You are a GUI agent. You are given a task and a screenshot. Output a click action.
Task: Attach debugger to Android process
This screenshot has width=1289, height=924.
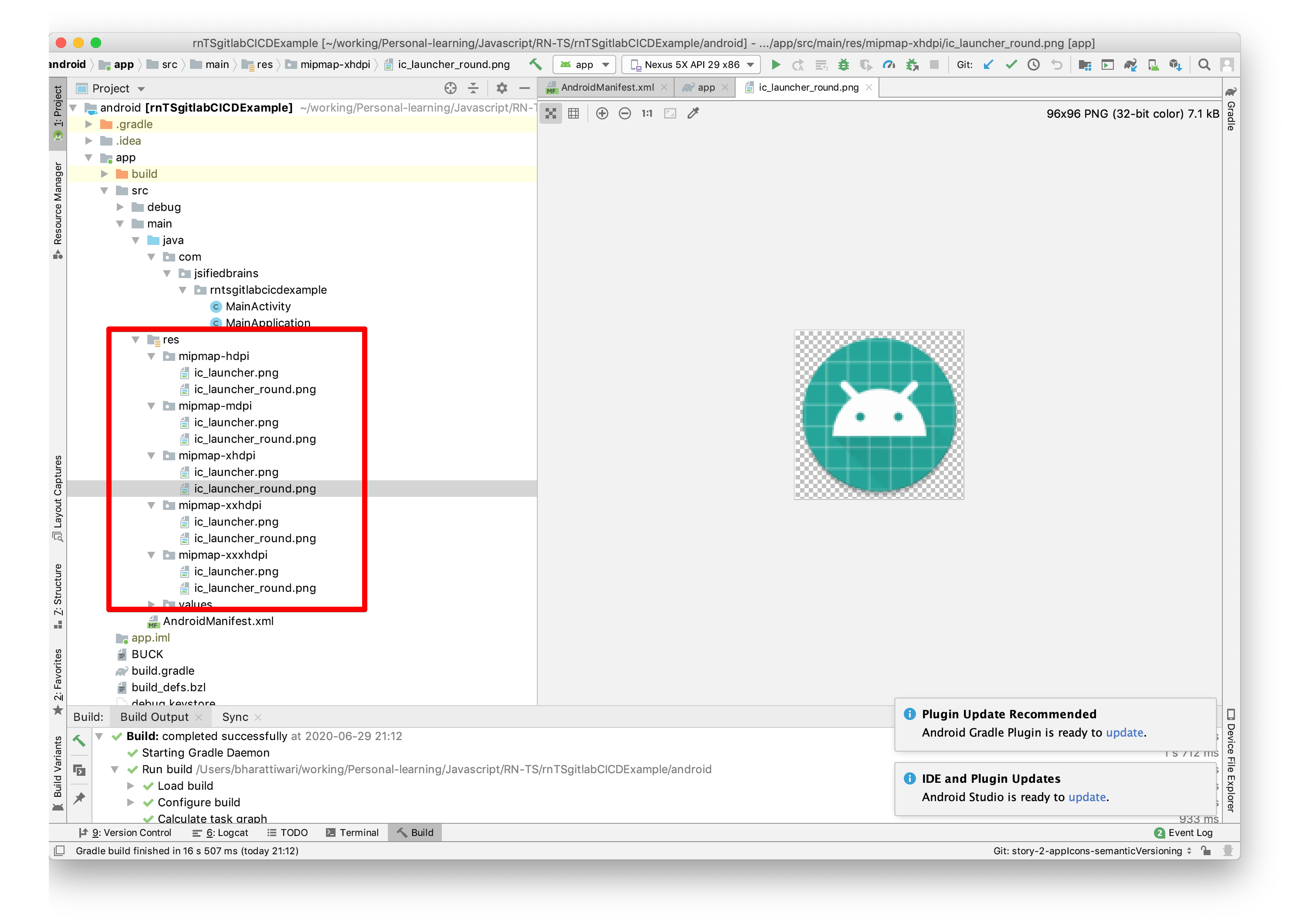[x=912, y=64]
